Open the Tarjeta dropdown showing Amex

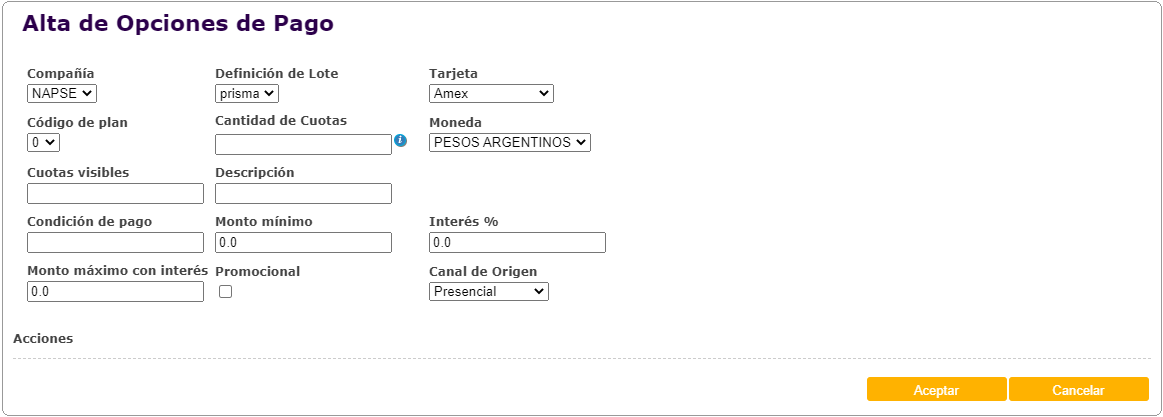tap(491, 93)
